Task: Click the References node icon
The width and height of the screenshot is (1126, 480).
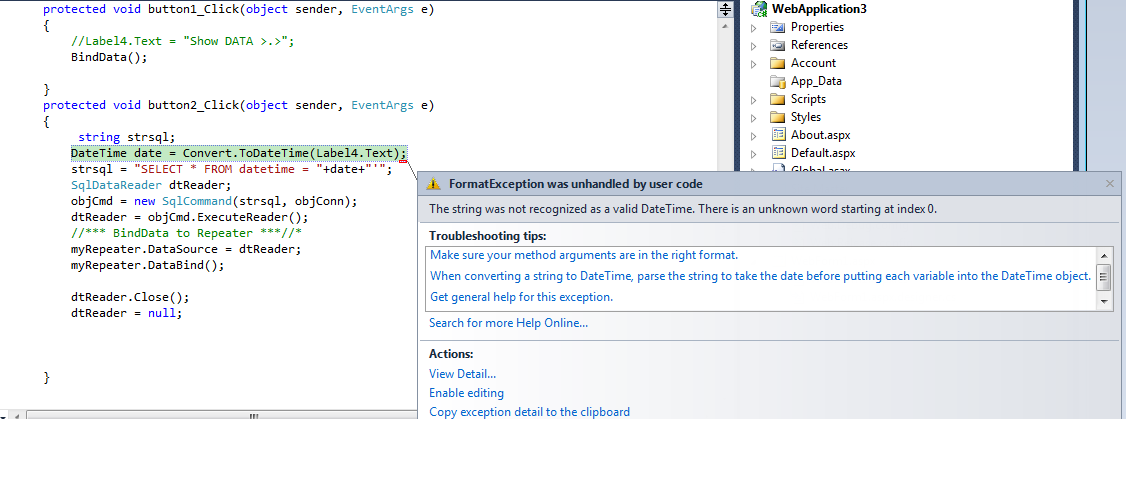Action: pos(778,45)
